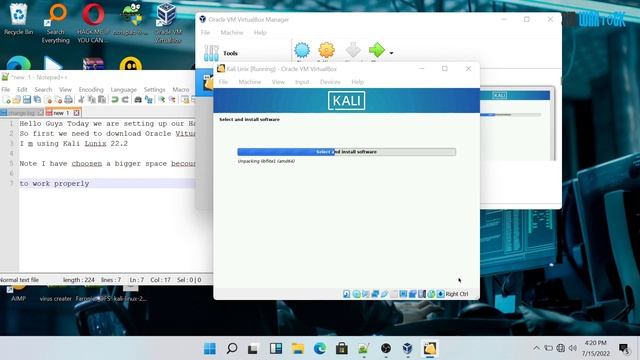Click the Kali VM preview thumbnail in VirtualBox Manager

[517, 124]
